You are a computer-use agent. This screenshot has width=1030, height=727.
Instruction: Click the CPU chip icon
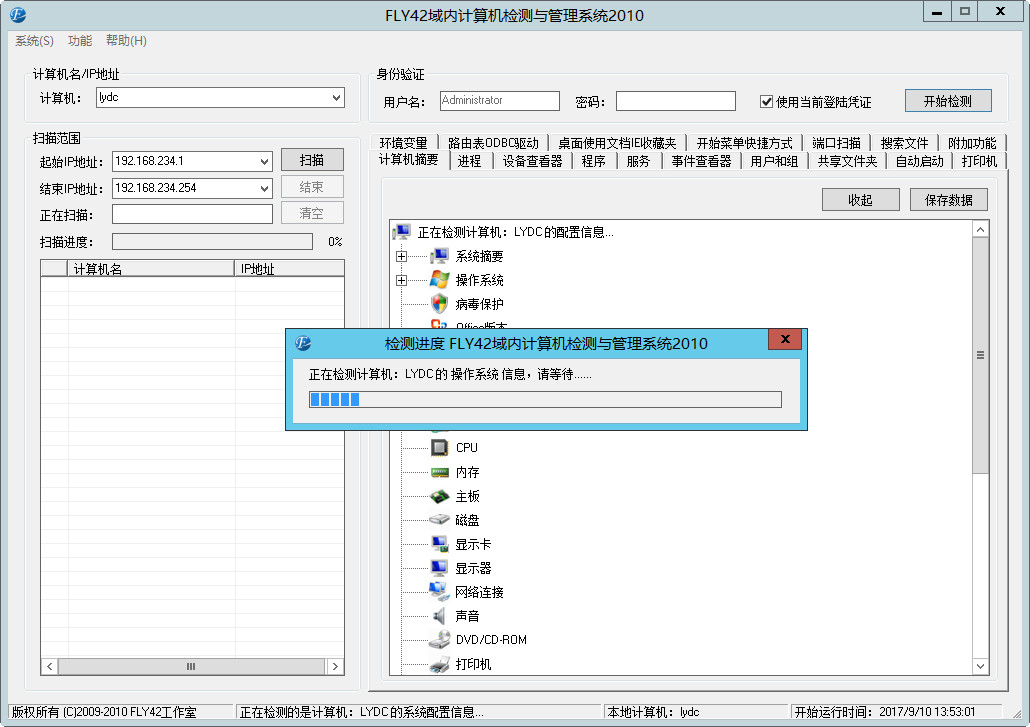[439, 448]
